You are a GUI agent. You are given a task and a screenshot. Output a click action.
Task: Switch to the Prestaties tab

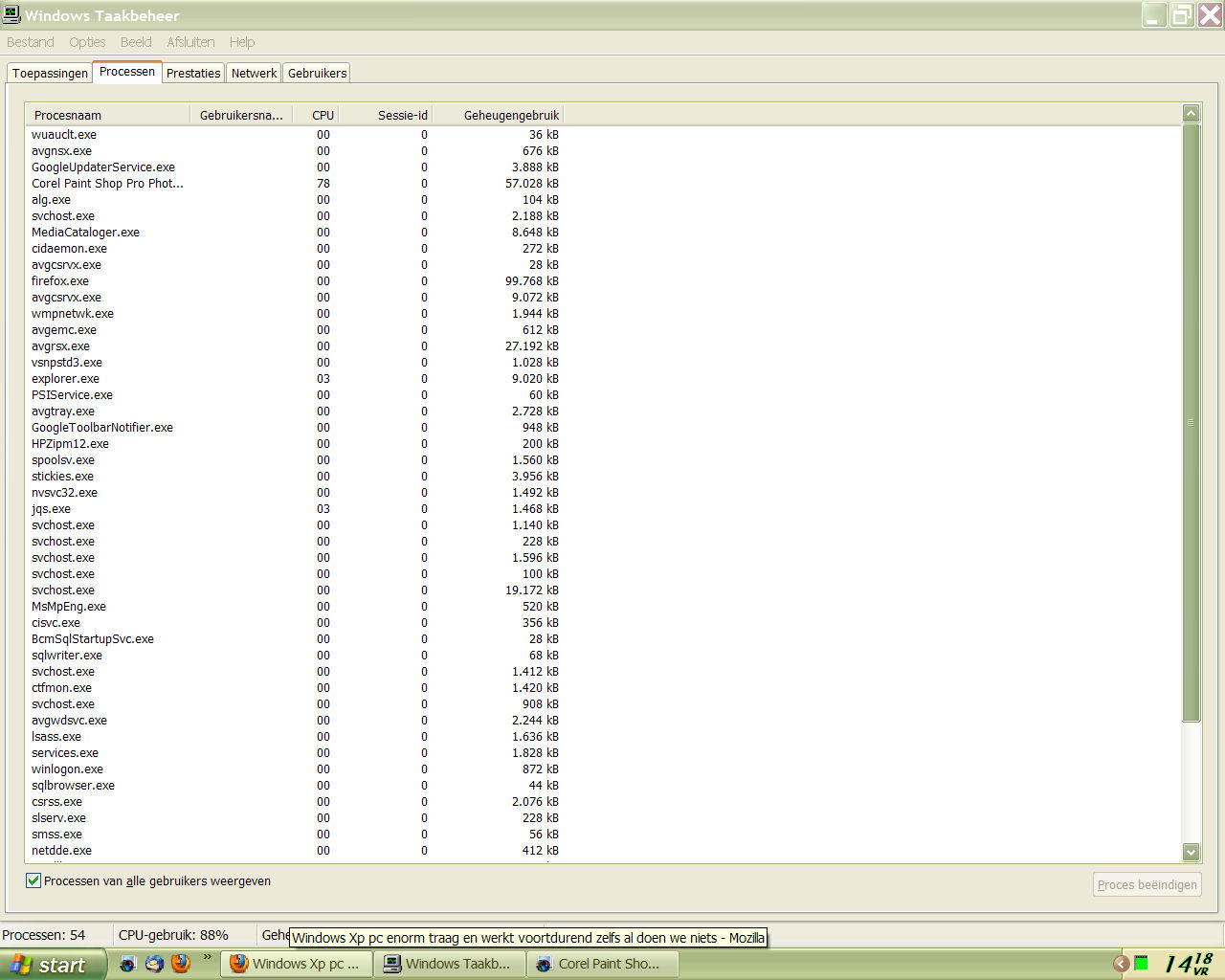pyautogui.click(x=193, y=73)
